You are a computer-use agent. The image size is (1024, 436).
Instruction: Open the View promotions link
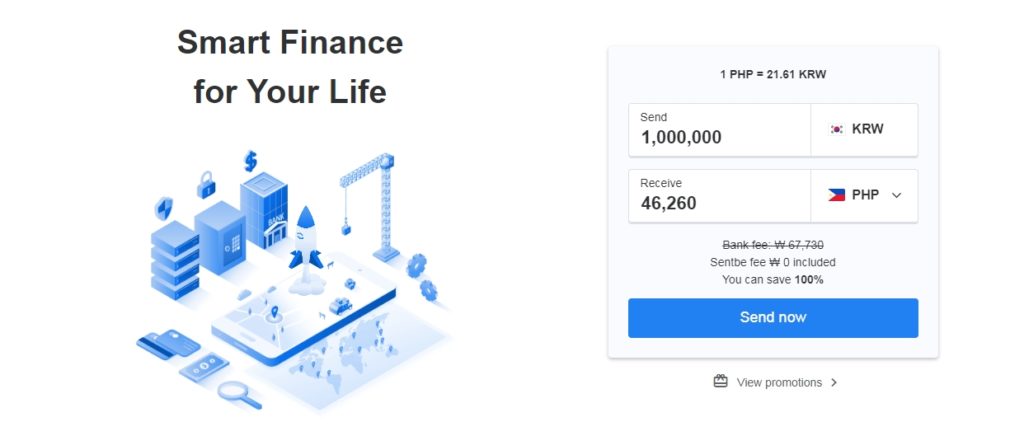tap(778, 382)
